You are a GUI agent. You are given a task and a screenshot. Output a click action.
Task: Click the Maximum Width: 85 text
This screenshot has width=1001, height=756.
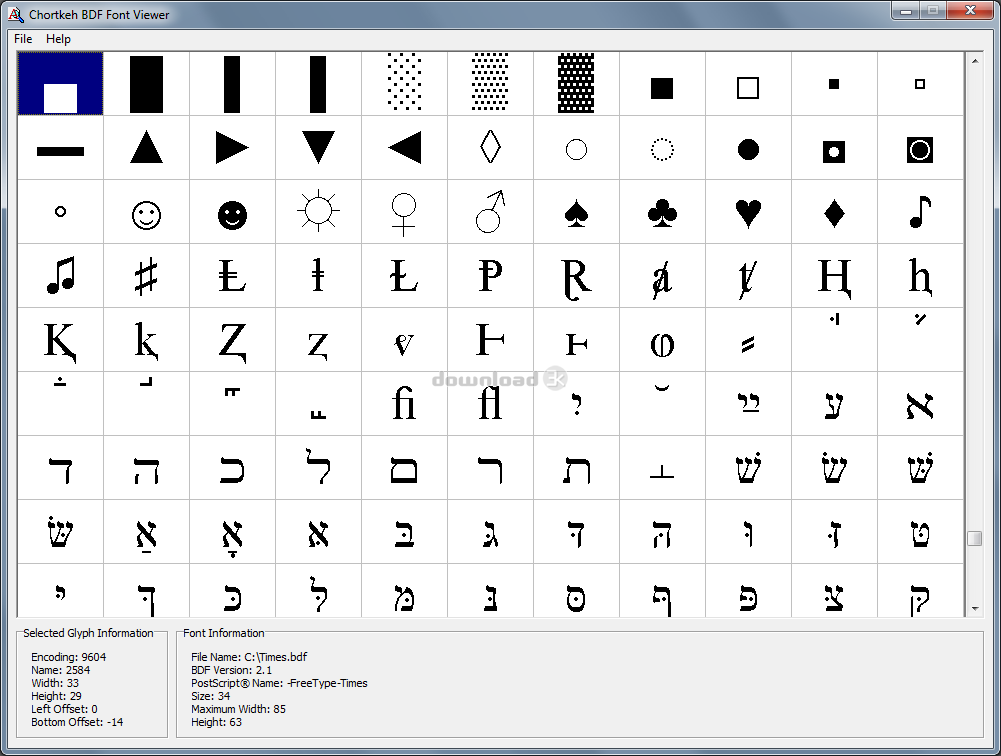pyautogui.click(x=238, y=709)
